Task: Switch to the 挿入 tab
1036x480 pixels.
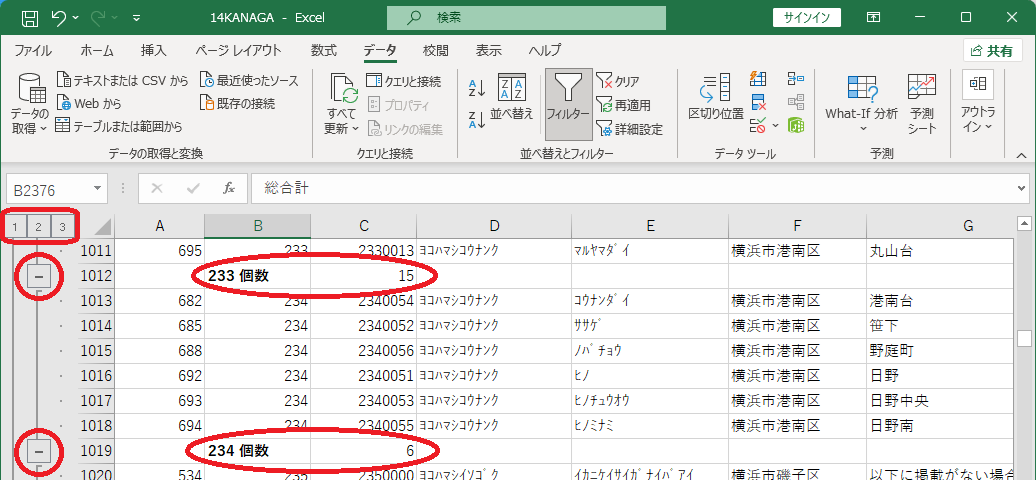Action: tap(154, 50)
